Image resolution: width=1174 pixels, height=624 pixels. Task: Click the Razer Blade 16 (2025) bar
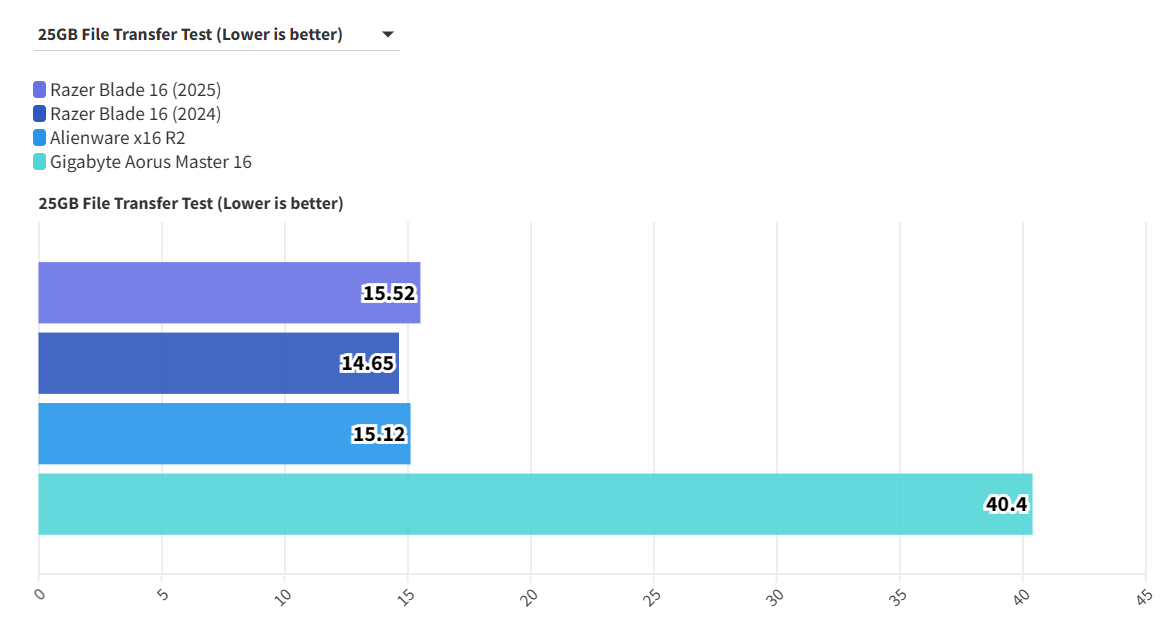pyautogui.click(x=200, y=293)
